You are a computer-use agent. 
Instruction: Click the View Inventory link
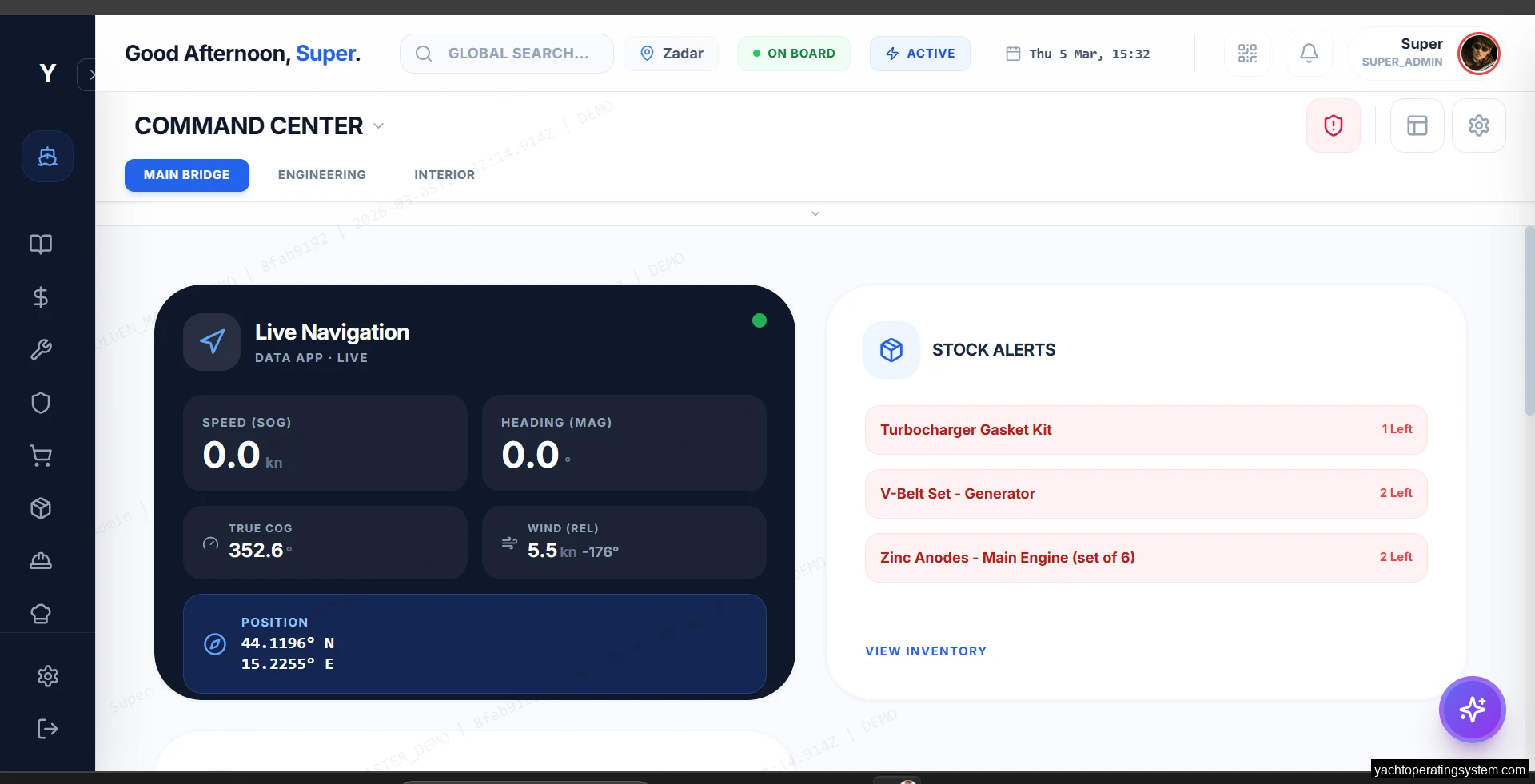[x=925, y=651]
